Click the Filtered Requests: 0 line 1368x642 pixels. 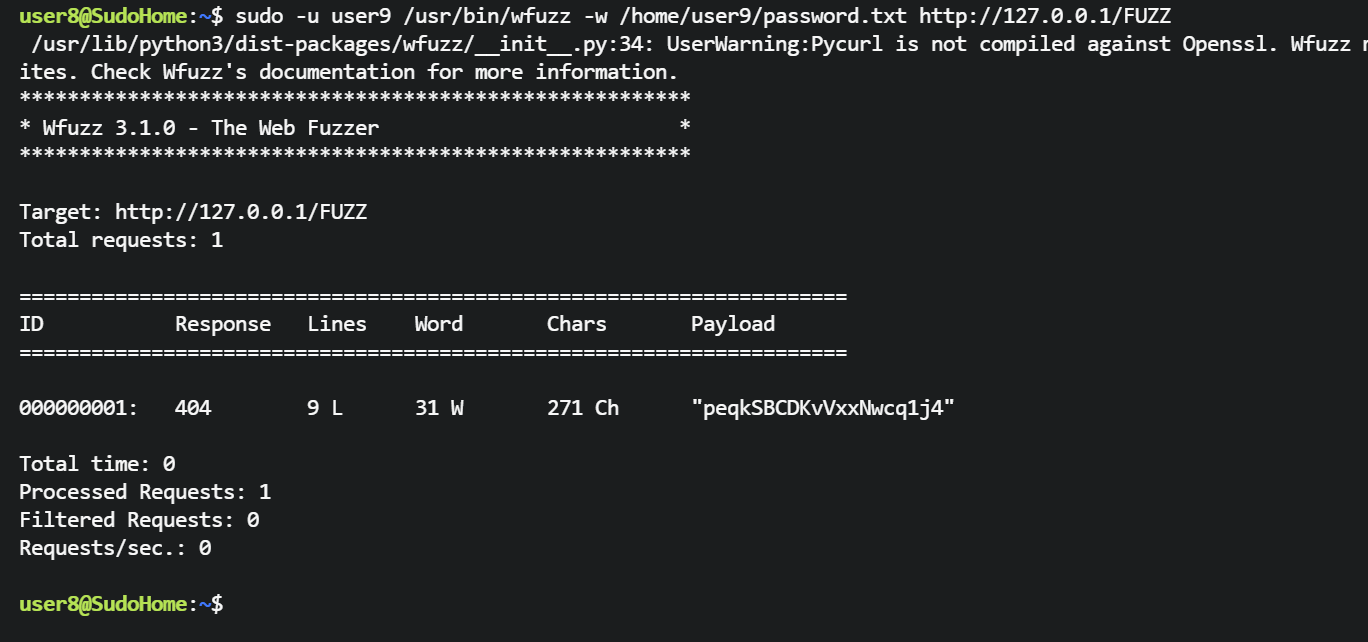139,520
